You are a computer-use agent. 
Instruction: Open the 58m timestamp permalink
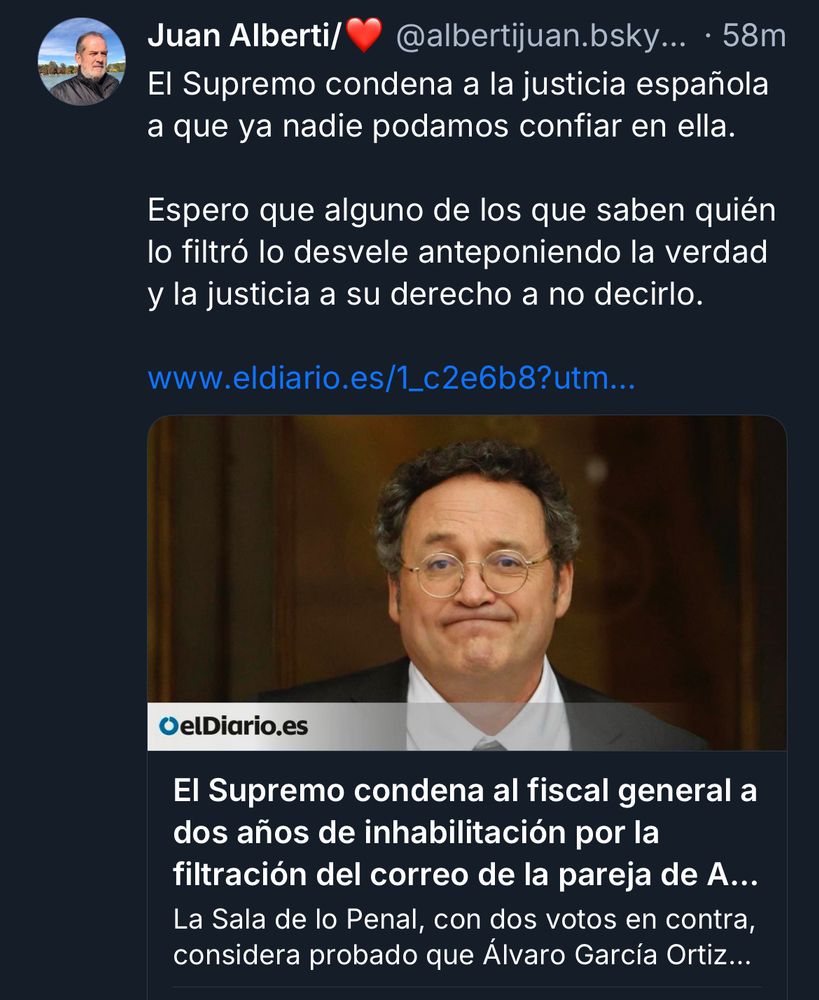(x=754, y=36)
